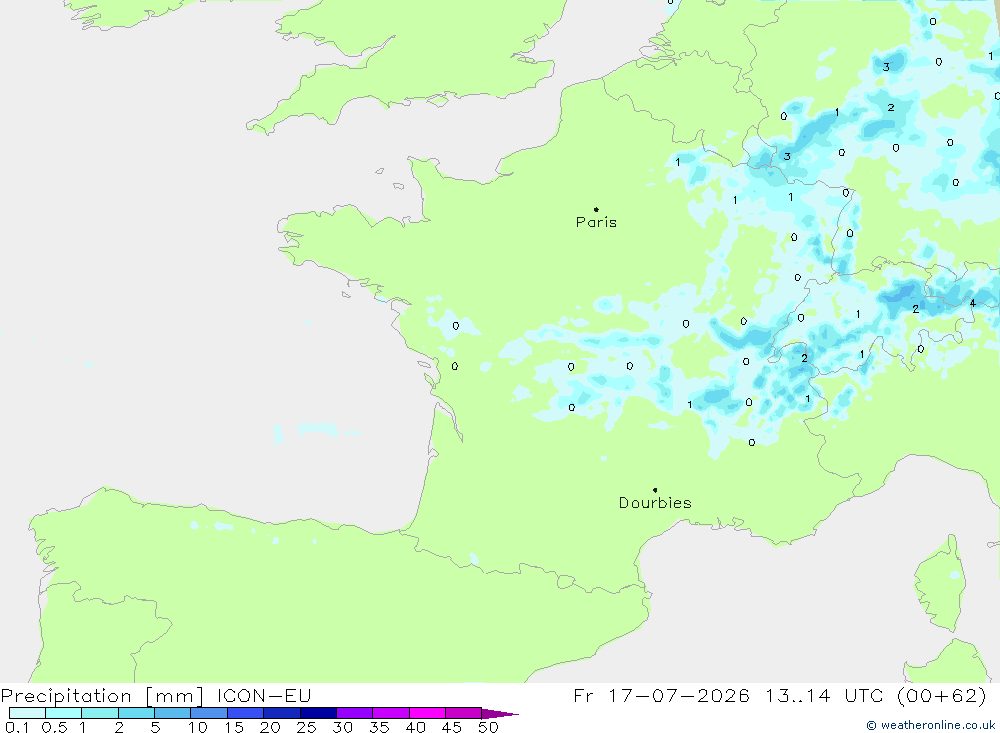Pick the legend swatch between 0.1 and 0.5

[27, 713]
